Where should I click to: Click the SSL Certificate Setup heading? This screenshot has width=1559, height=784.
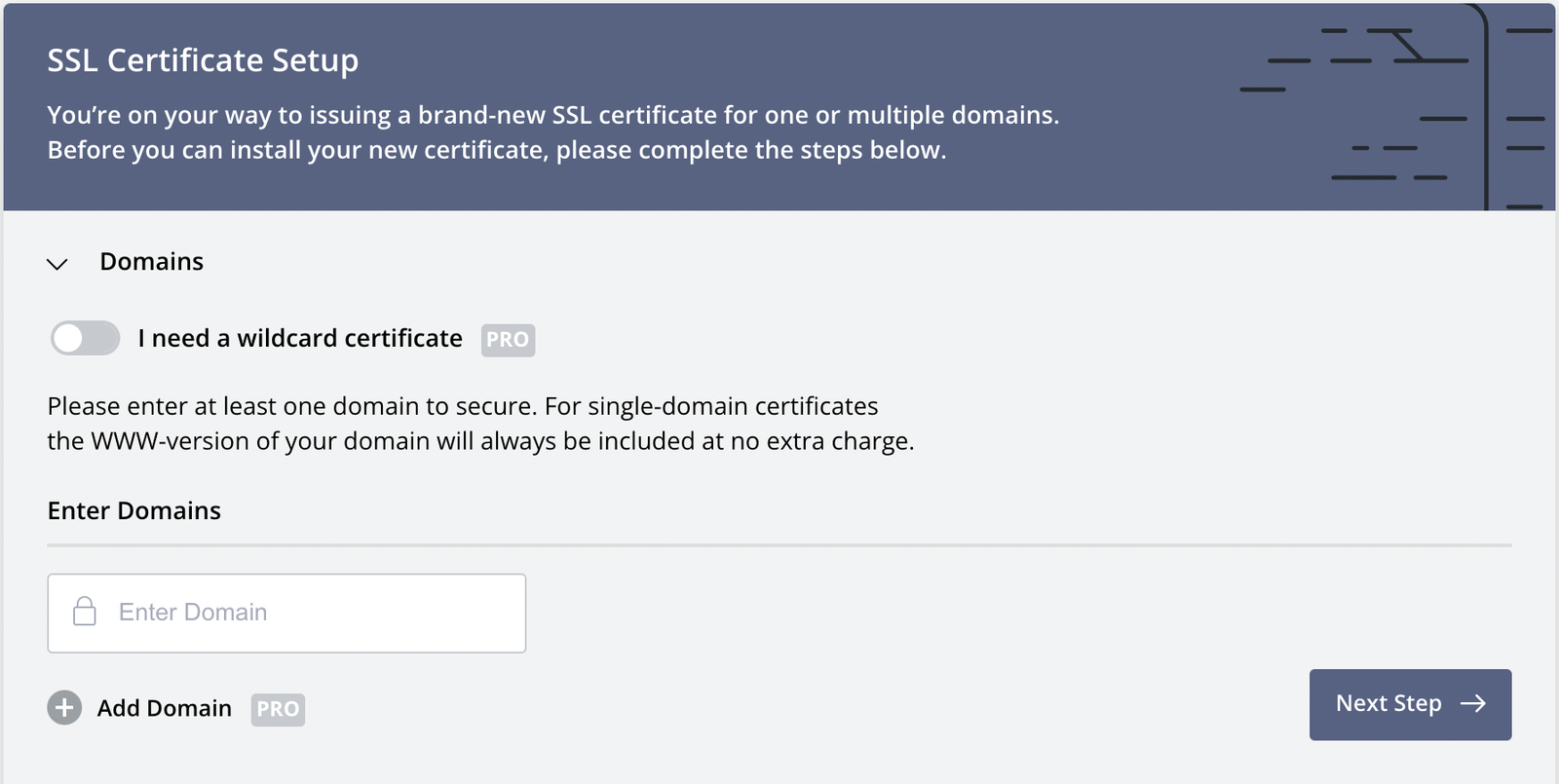(203, 60)
